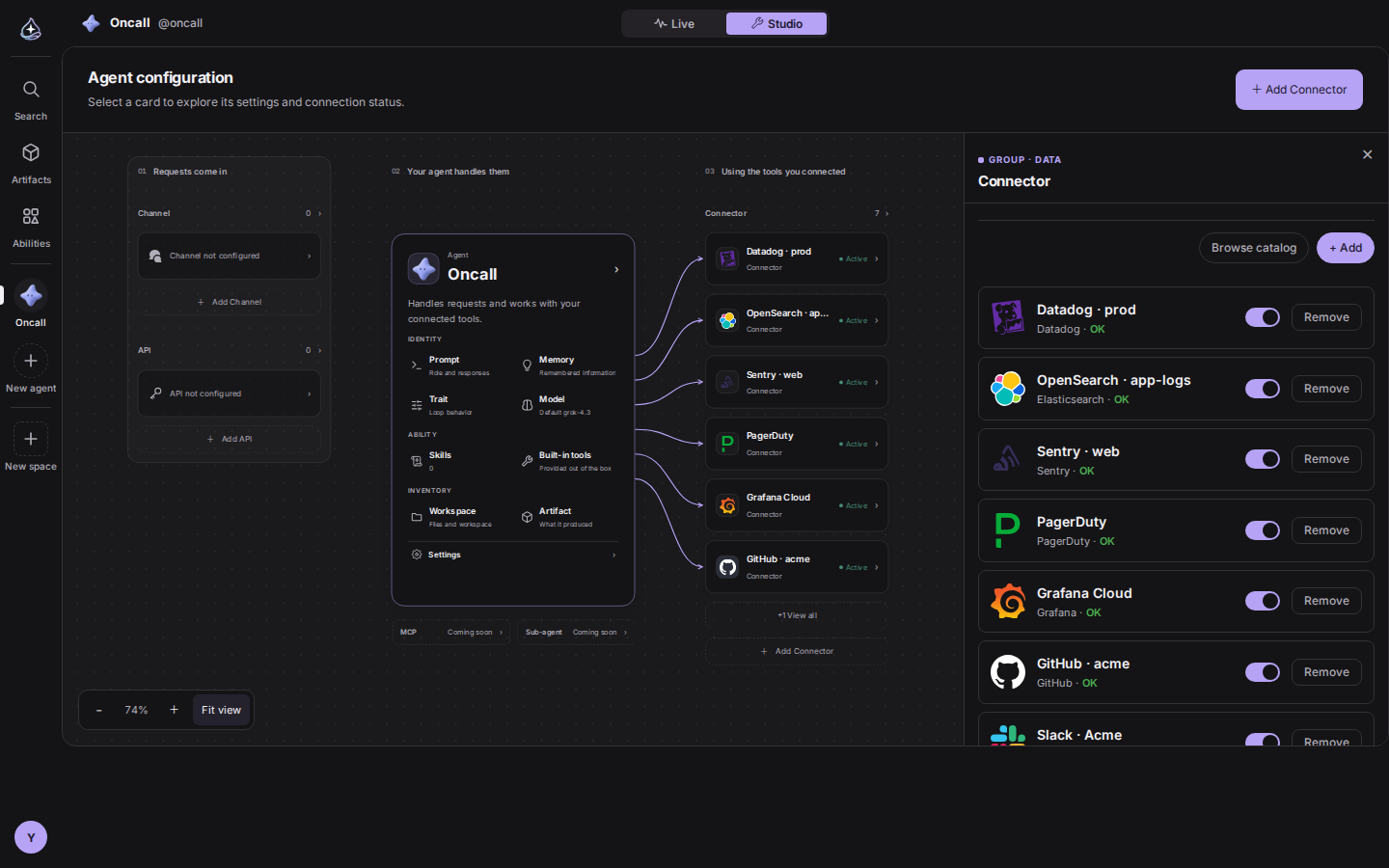Click Add Channel

tap(230, 302)
